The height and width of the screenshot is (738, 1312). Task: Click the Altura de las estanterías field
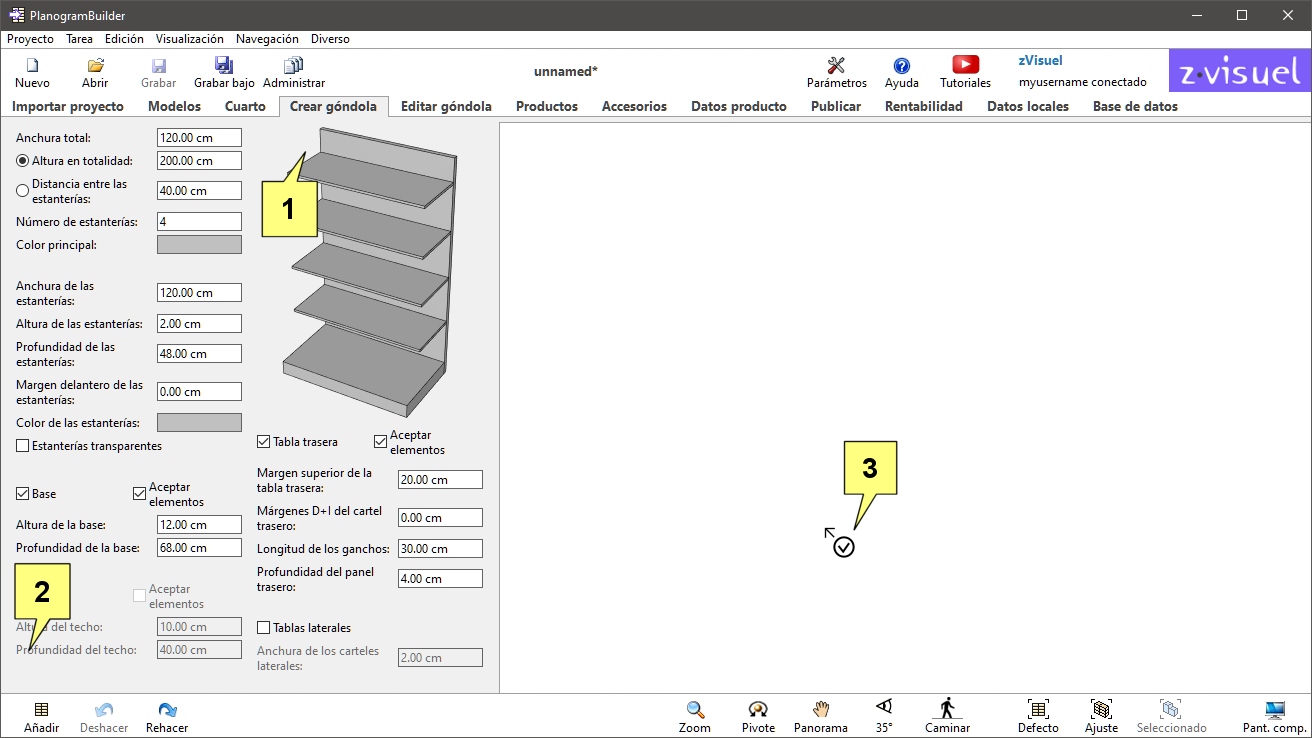[x=199, y=324]
